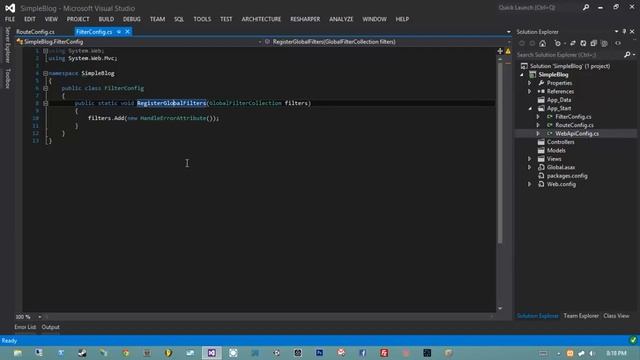
Task: Collapse the RegisterGlobalFilters method outlining region
Action: [x=45, y=103]
